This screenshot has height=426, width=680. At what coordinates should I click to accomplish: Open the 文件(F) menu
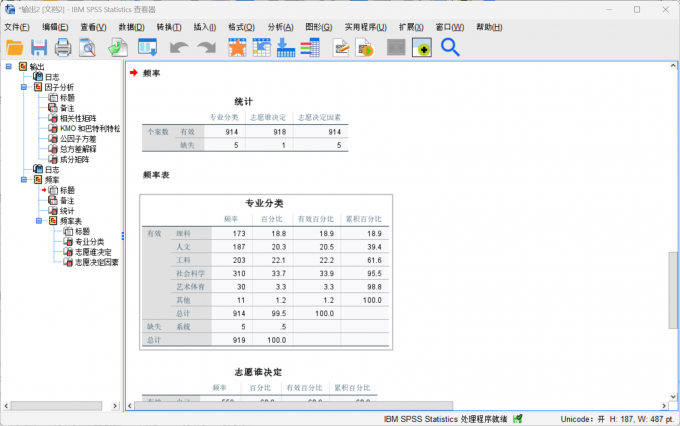pyautogui.click(x=16, y=27)
